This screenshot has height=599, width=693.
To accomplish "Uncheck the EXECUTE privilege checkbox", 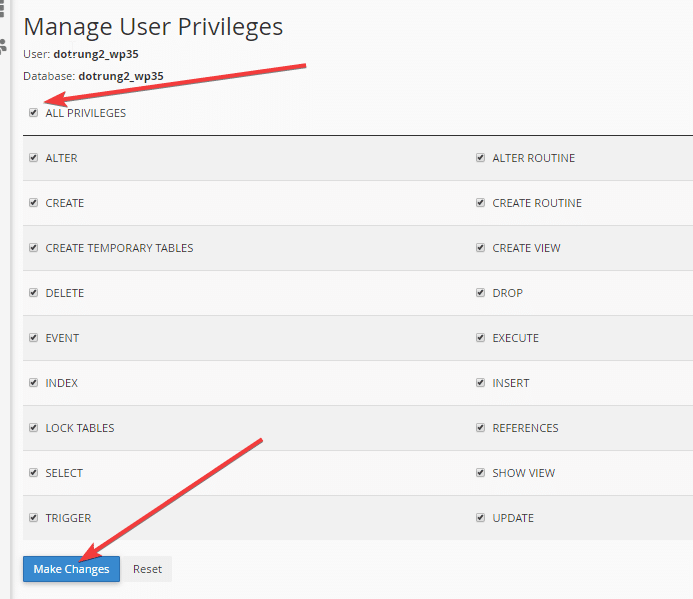I will pyautogui.click(x=481, y=338).
